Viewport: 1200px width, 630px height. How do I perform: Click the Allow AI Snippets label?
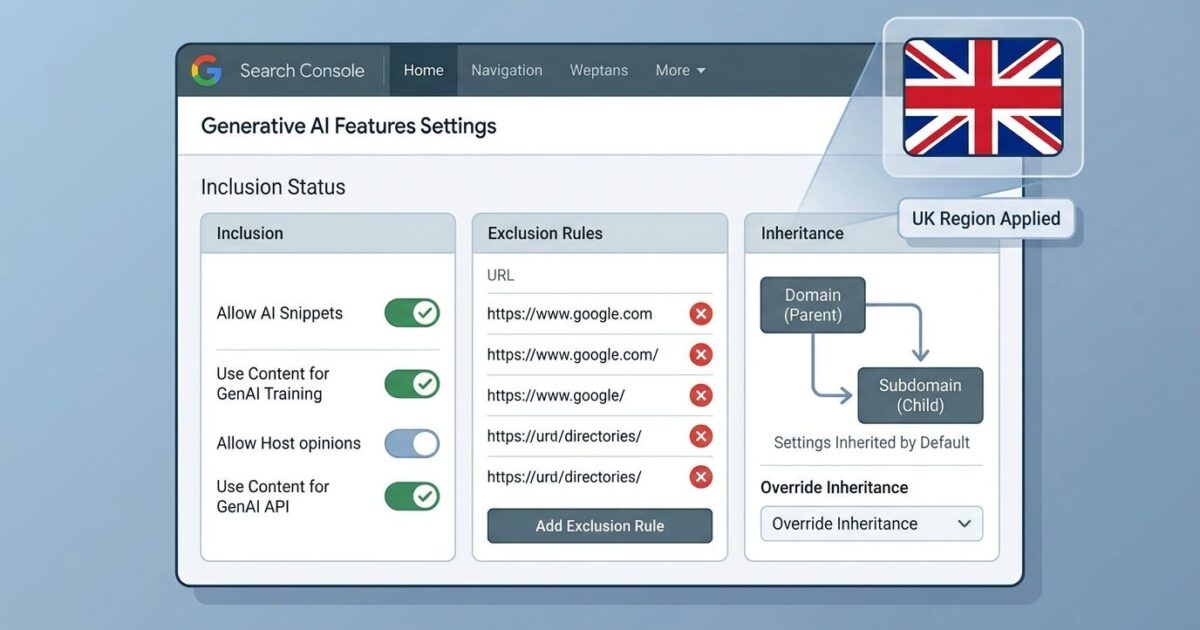click(280, 313)
